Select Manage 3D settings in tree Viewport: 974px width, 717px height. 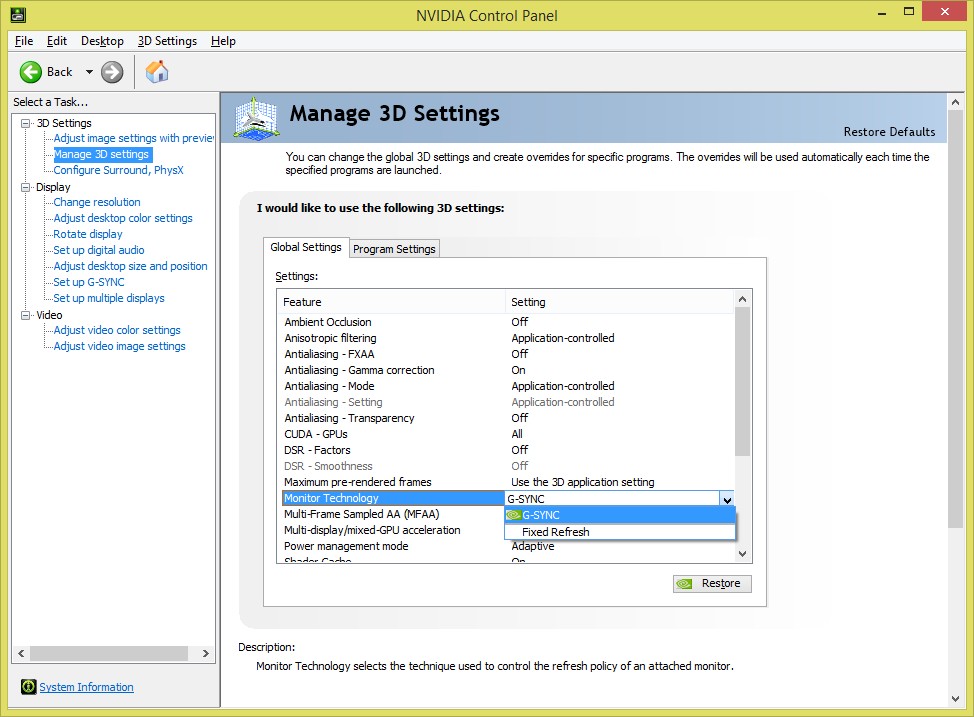pyautogui.click(x=101, y=154)
